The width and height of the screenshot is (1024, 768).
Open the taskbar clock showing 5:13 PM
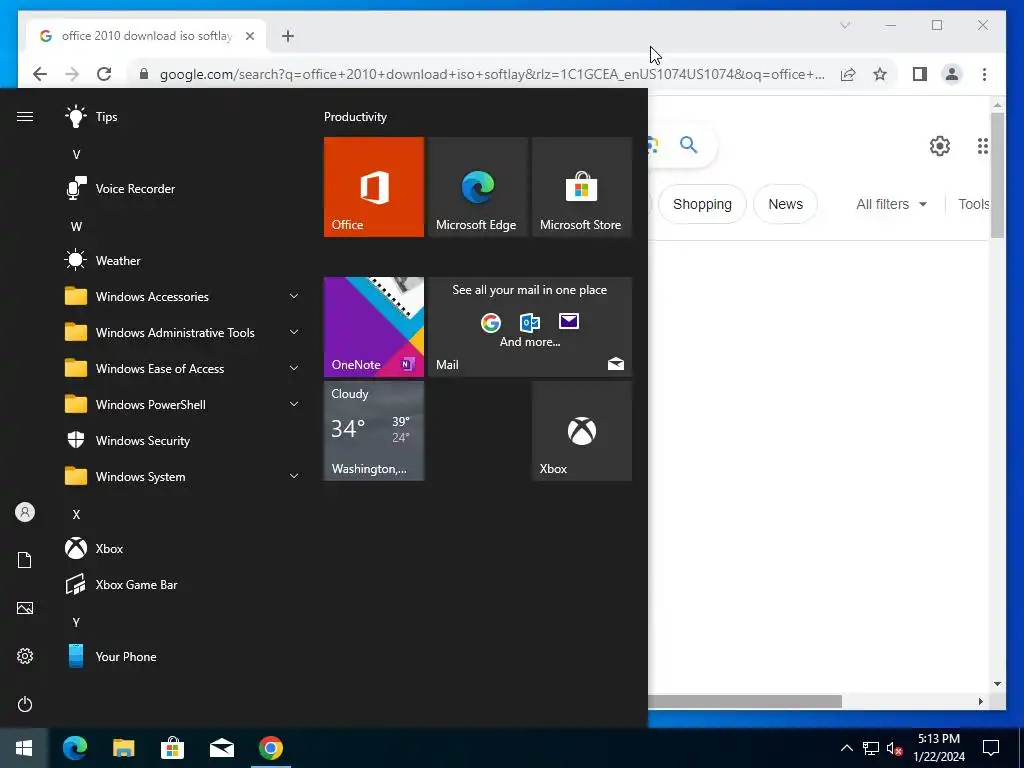[938, 748]
